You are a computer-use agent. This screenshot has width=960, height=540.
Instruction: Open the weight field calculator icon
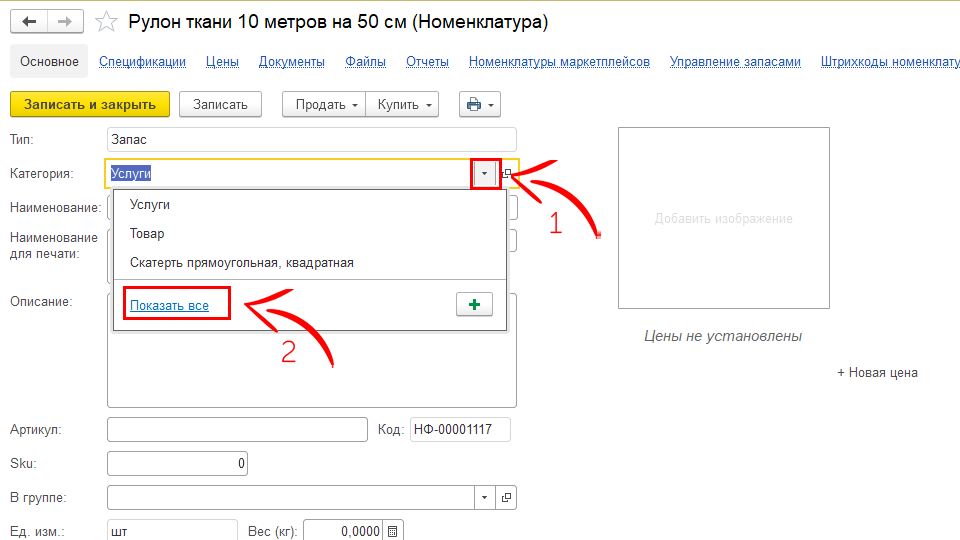tap(393, 532)
